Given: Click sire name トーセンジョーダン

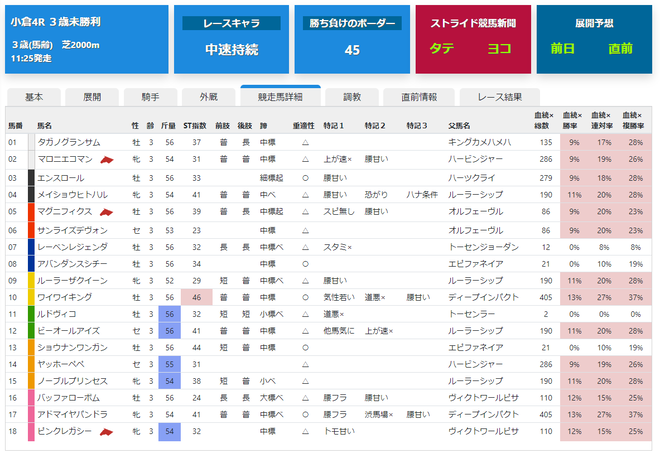Looking at the screenshot, I should click(x=483, y=247).
